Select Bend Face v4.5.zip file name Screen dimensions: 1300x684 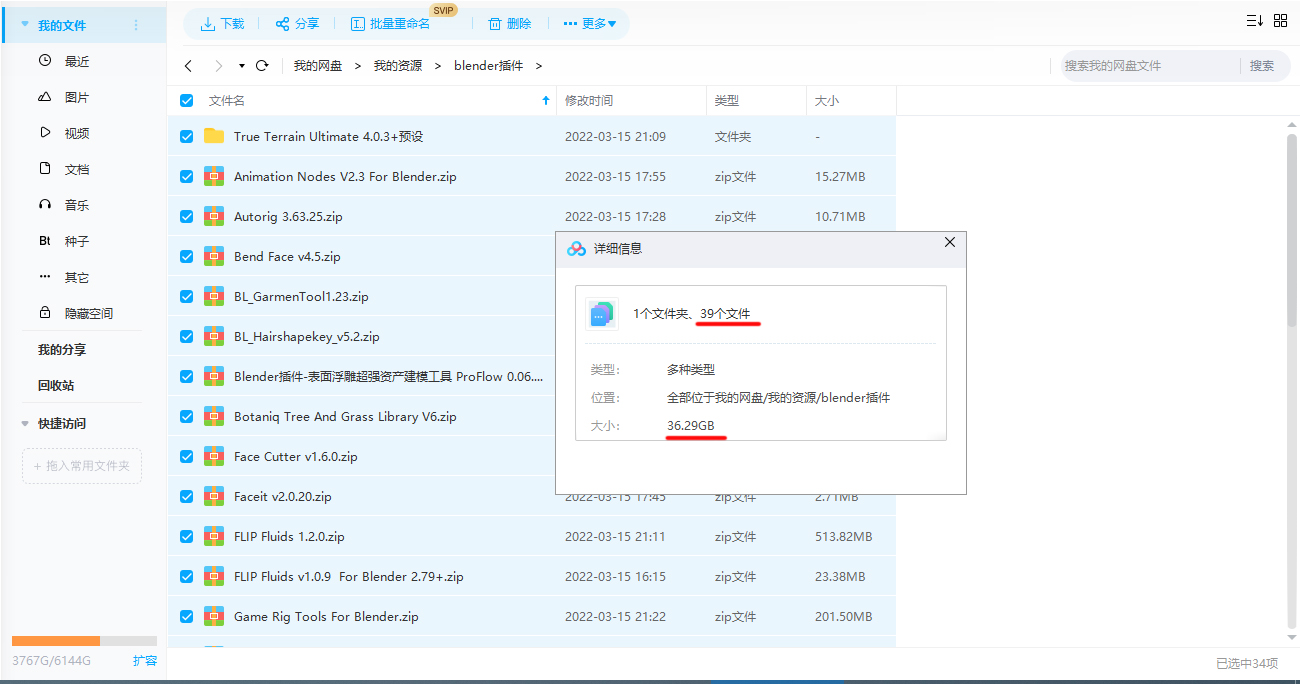pyautogui.click(x=287, y=257)
